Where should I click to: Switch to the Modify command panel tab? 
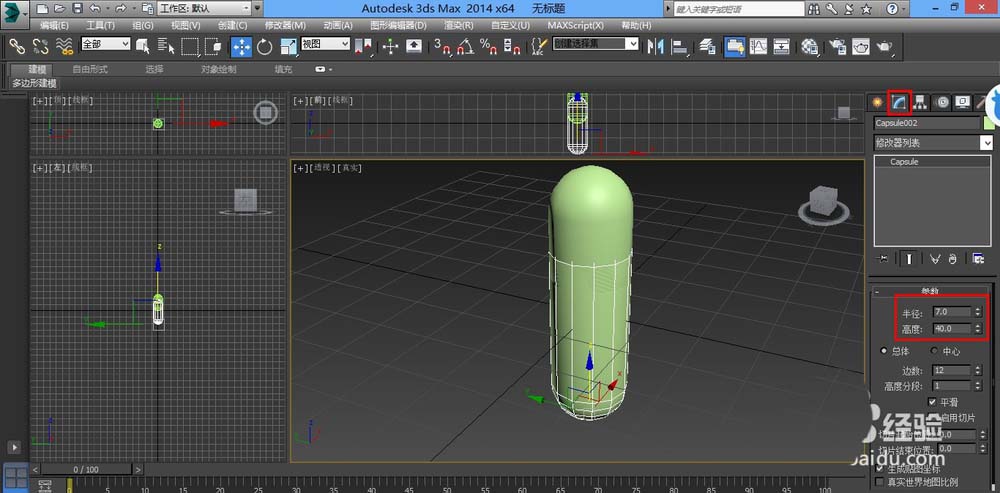pyautogui.click(x=900, y=102)
